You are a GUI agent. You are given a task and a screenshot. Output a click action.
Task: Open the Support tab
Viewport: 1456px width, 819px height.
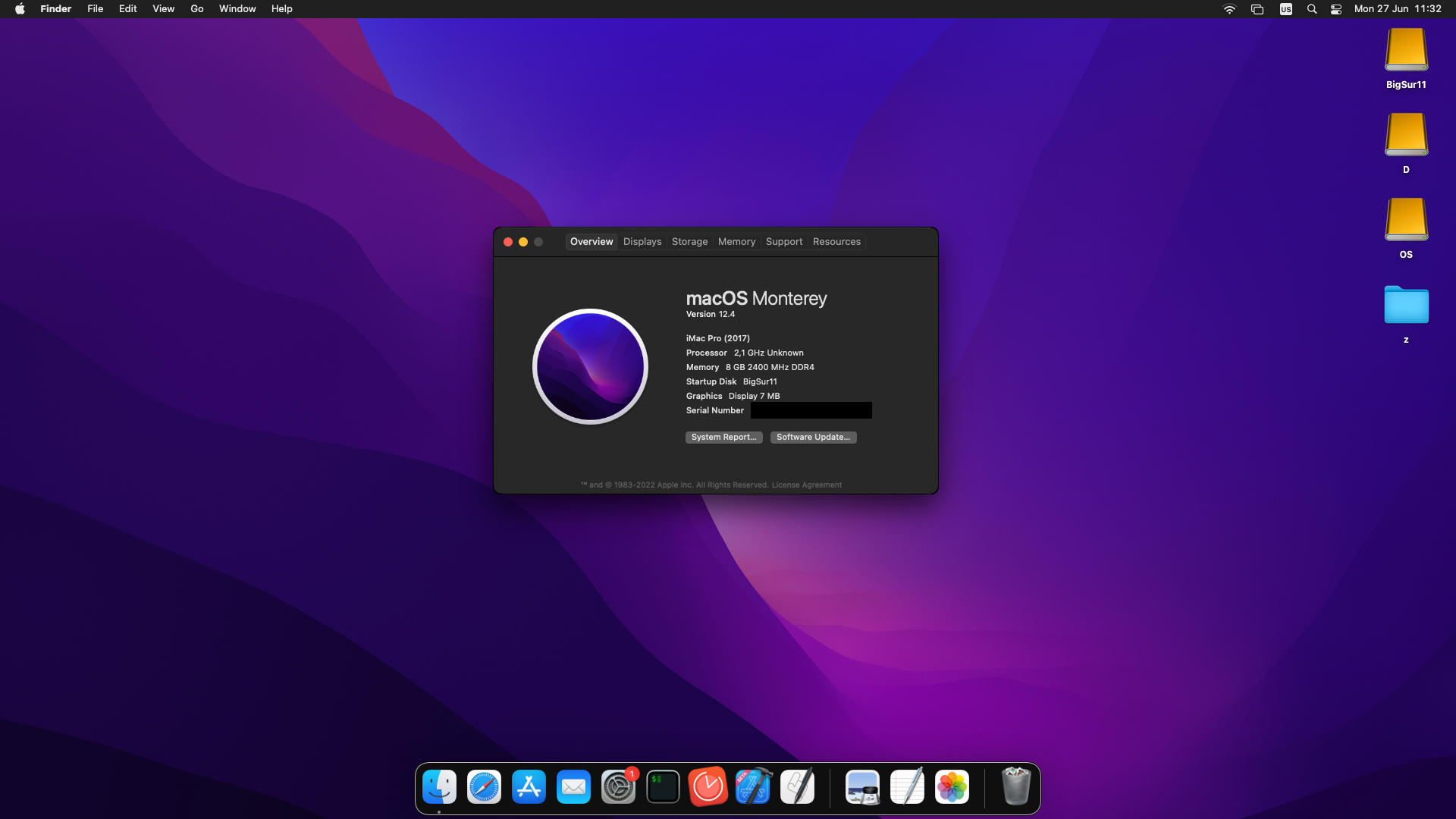click(784, 241)
